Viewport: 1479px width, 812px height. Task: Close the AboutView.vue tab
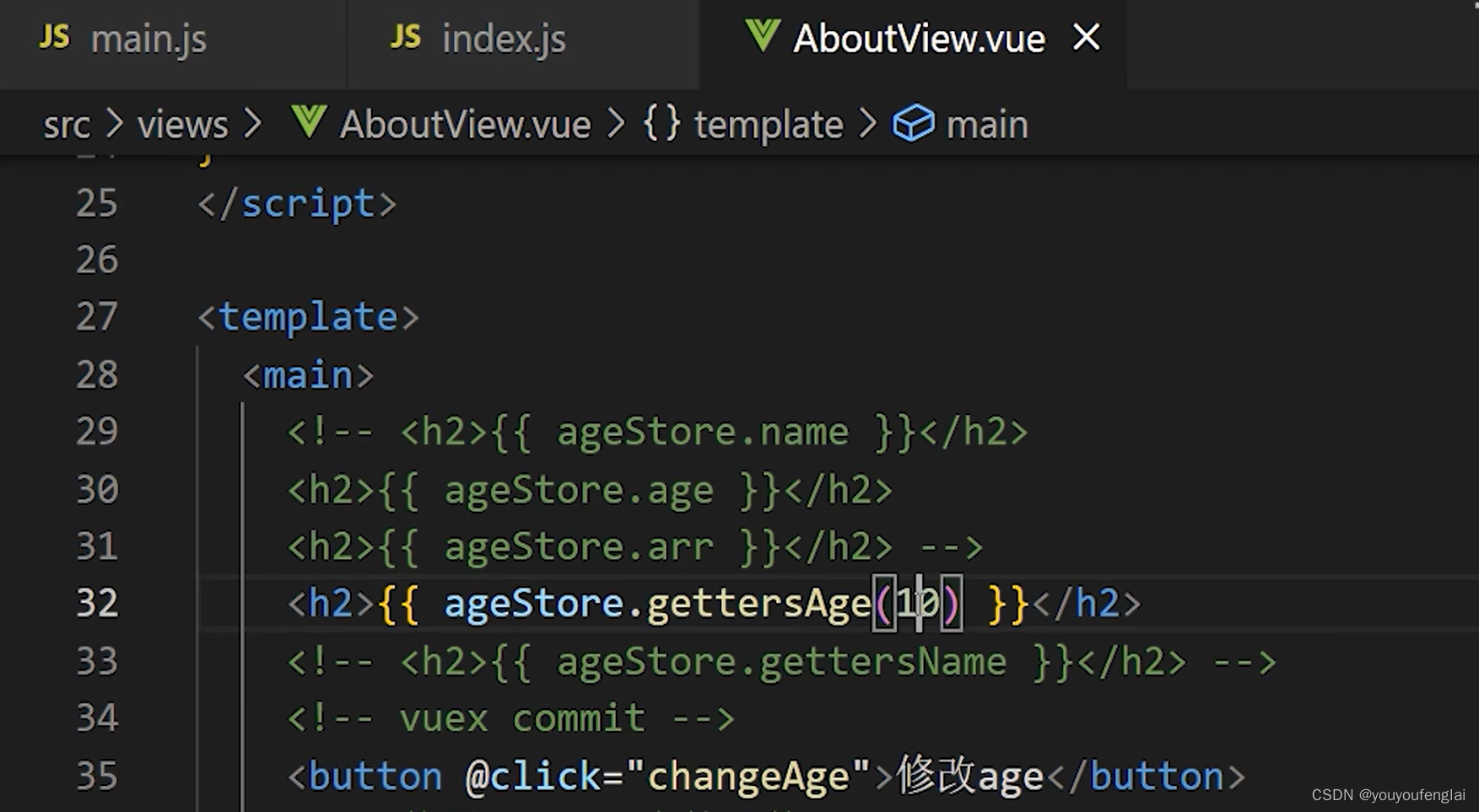[1086, 37]
